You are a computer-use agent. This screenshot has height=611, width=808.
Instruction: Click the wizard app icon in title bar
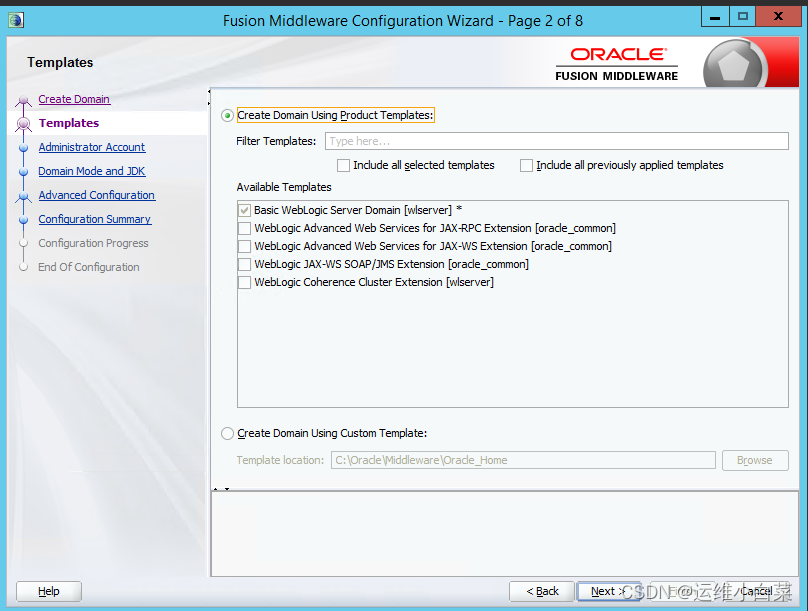tap(16, 20)
